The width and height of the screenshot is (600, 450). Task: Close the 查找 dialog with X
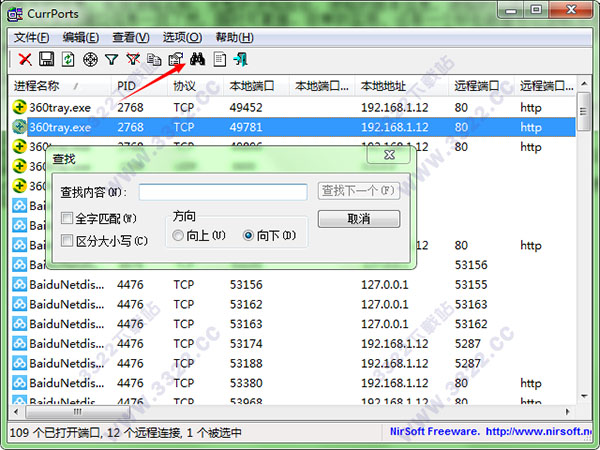pyautogui.click(x=389, y=155)
